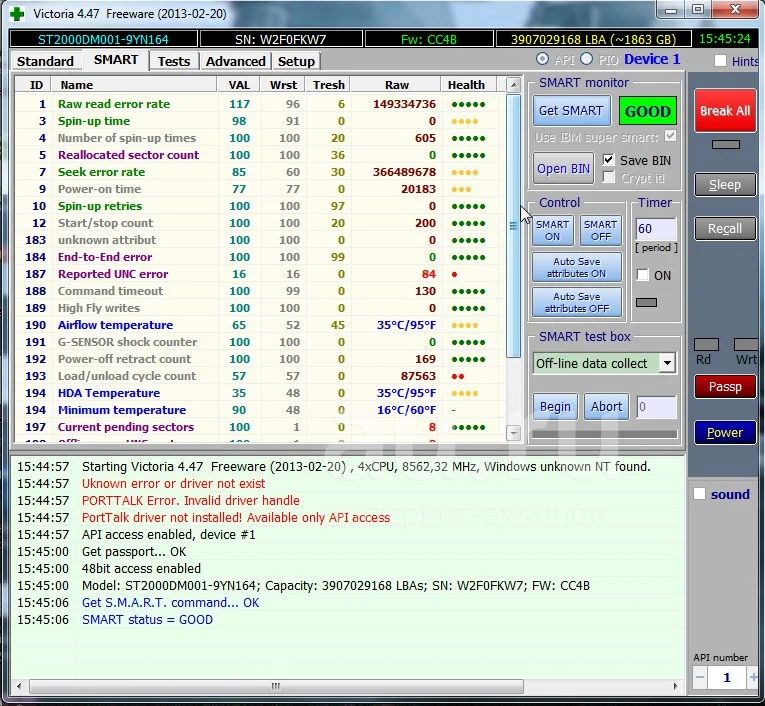This screenshot has height=706, width=765.
Task: Click the blue Power button
Action: (725, 432)
